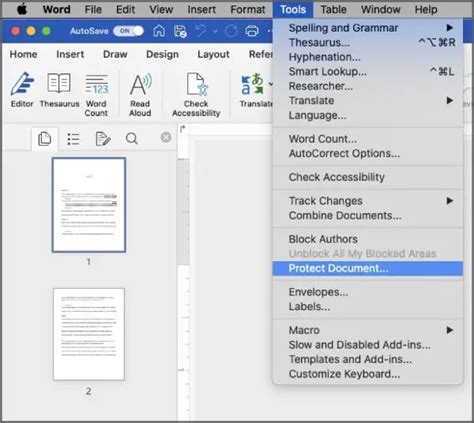Click the Save icon in title bar
This screenshot has height=423, width=474.
tap(180, 31)
